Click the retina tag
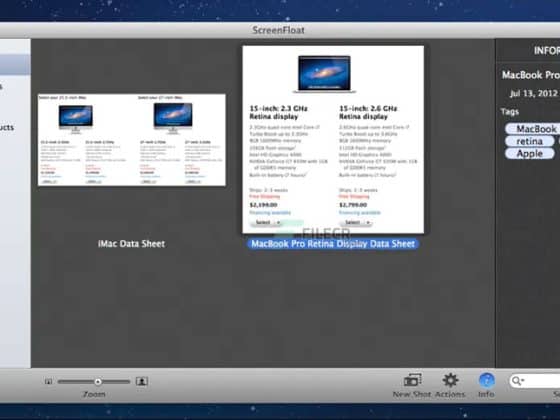 (x=530, y=141)
